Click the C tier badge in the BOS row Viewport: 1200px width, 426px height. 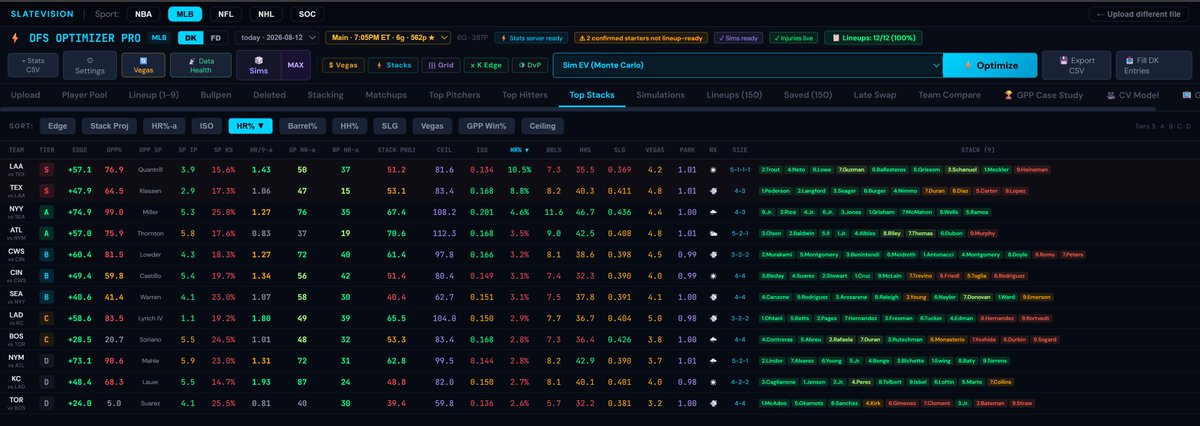46,338
